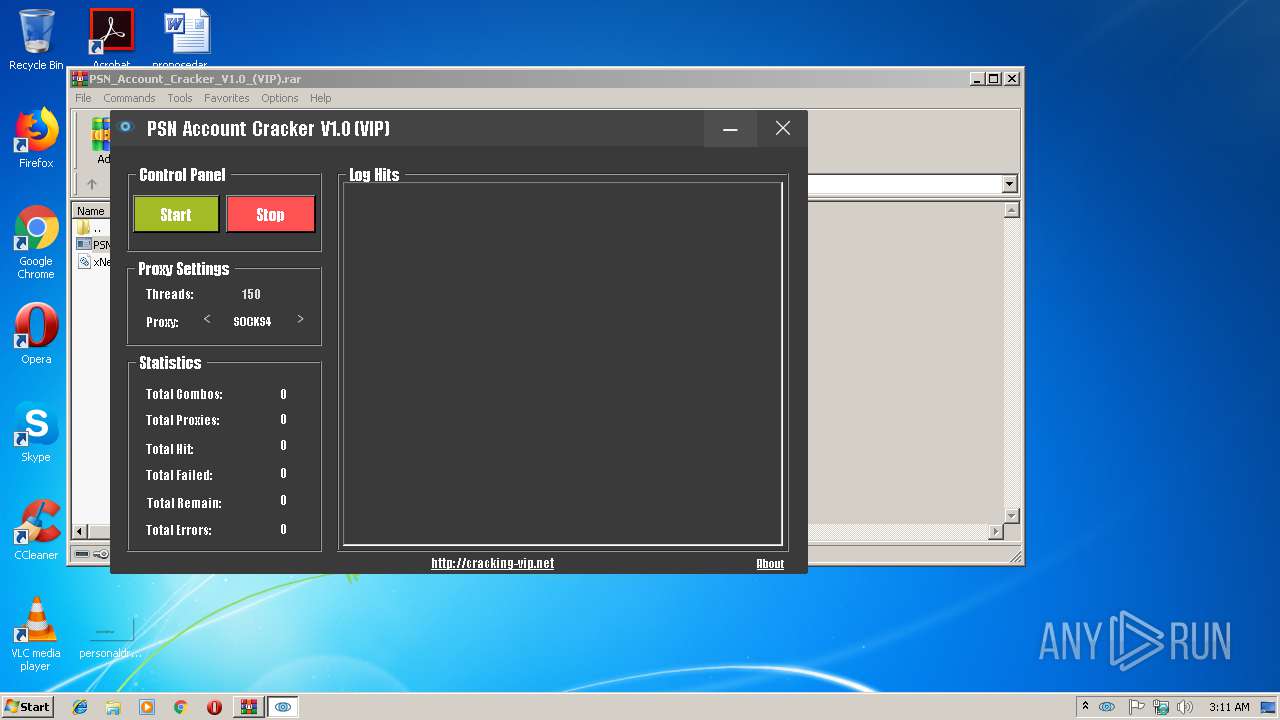Open the Options menu in WinRAR
Viewport: 1280px width, 720px height.
point(280,98)
